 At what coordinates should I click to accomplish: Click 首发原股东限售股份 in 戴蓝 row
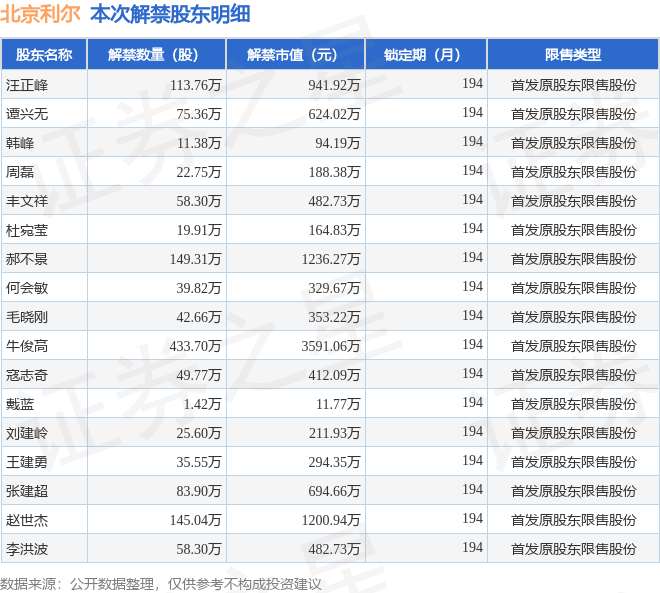(573, 404)
